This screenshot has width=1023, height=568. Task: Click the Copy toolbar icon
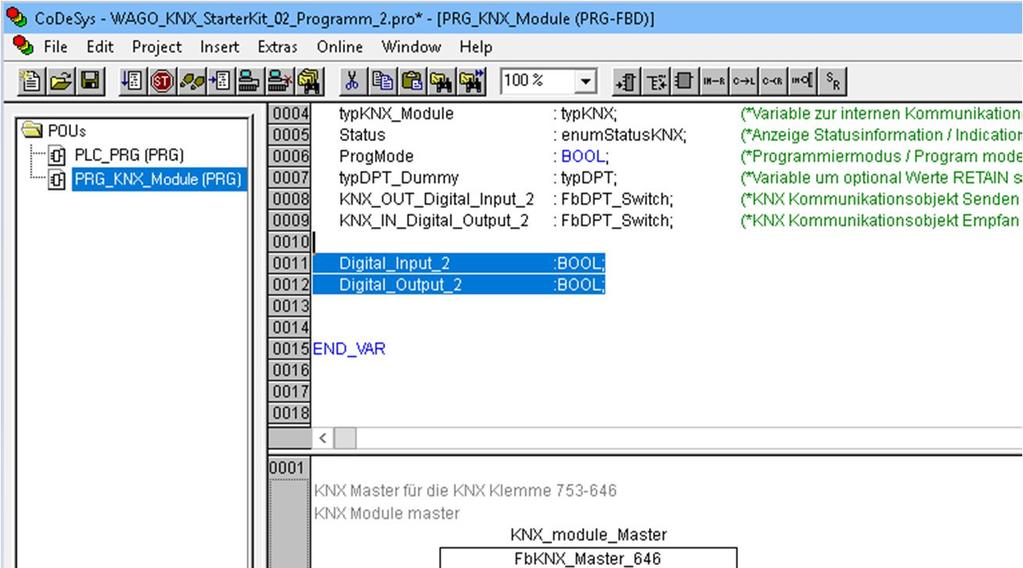pos(382,81)
